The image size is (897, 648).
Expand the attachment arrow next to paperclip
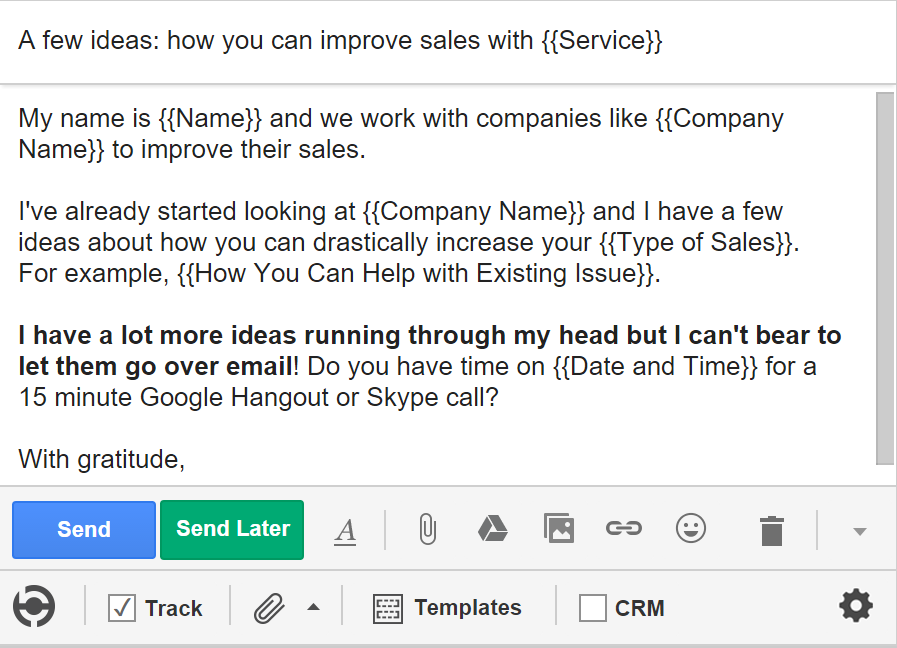(313, 607)
